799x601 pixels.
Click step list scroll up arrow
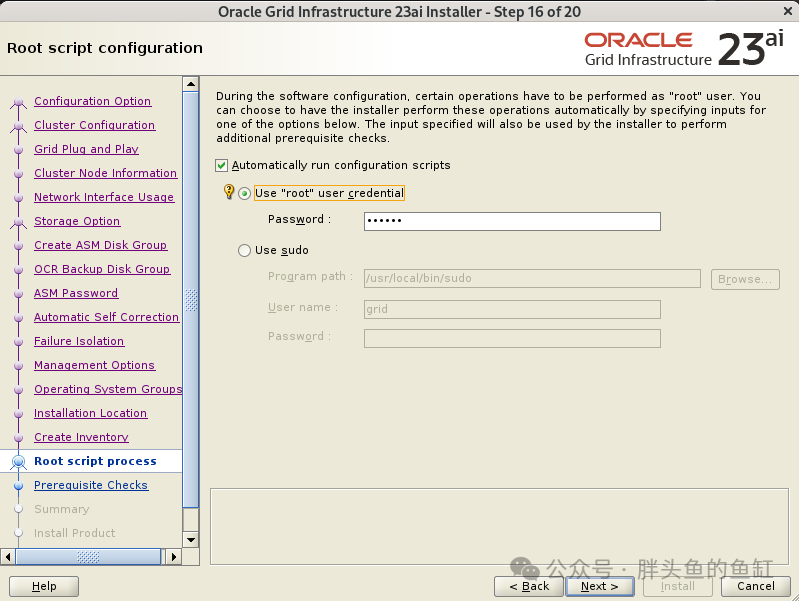pyautogui.click(x=191, y=84)
